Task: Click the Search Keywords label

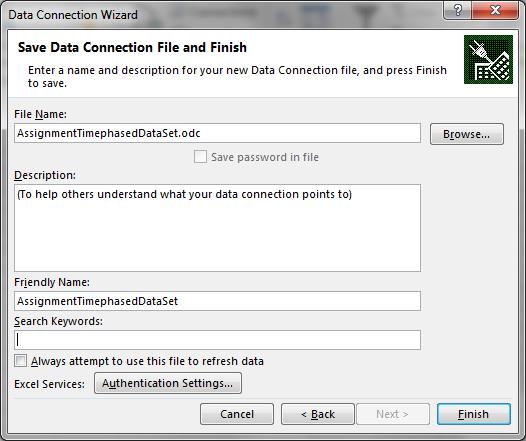Action: pyautogui.click(x=58, y=321)
